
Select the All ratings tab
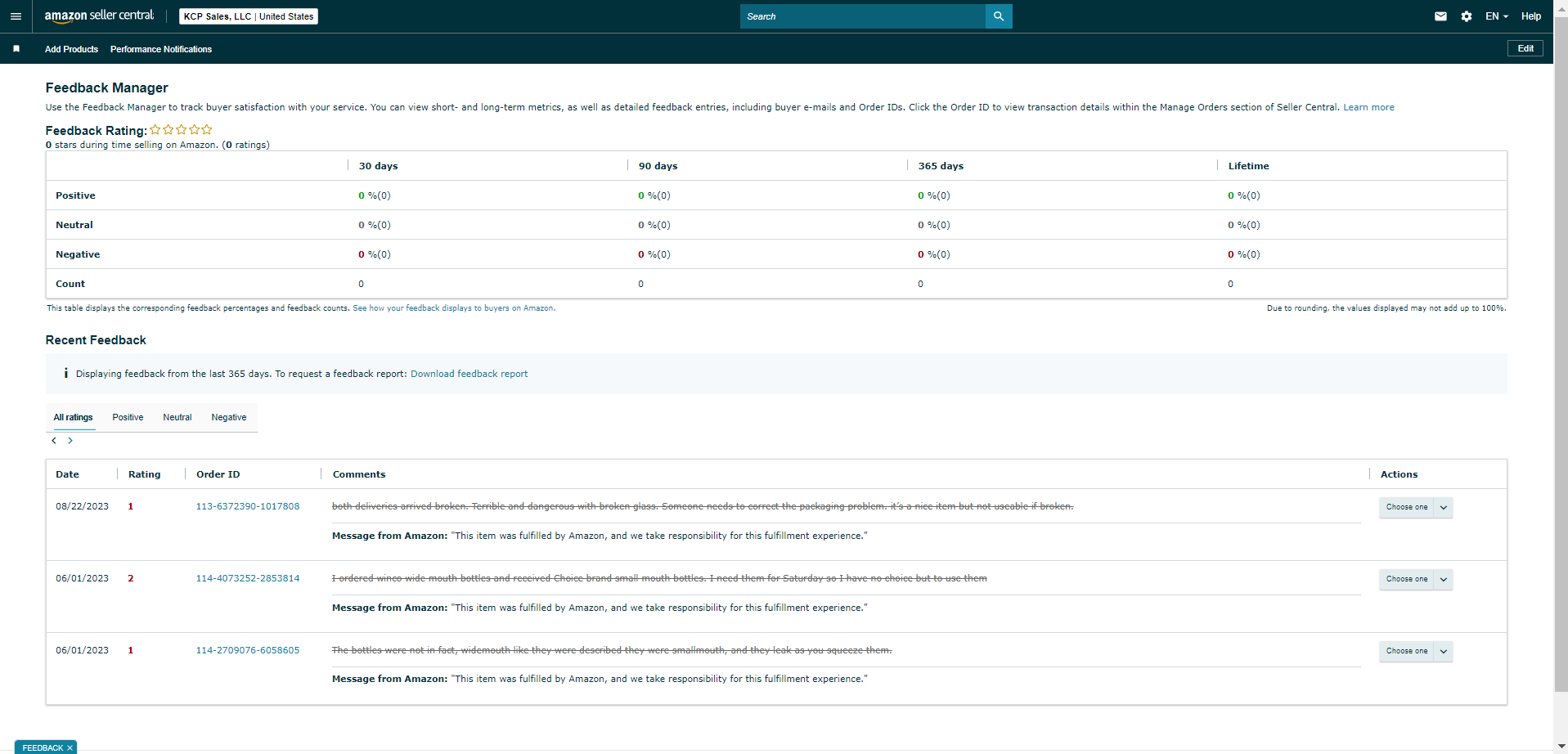coord(74,417)
